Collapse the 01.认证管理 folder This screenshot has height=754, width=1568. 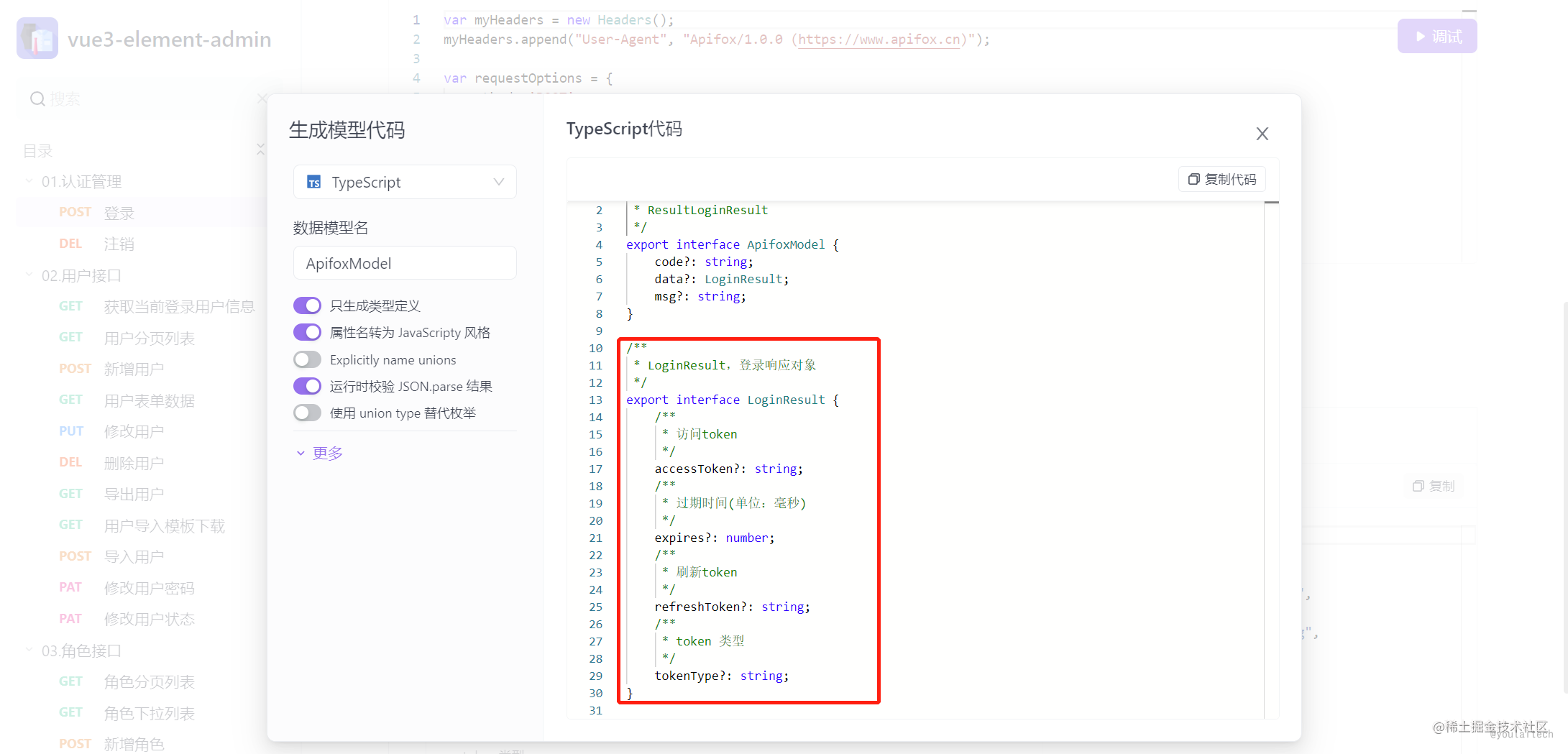[x=29, y=181]
